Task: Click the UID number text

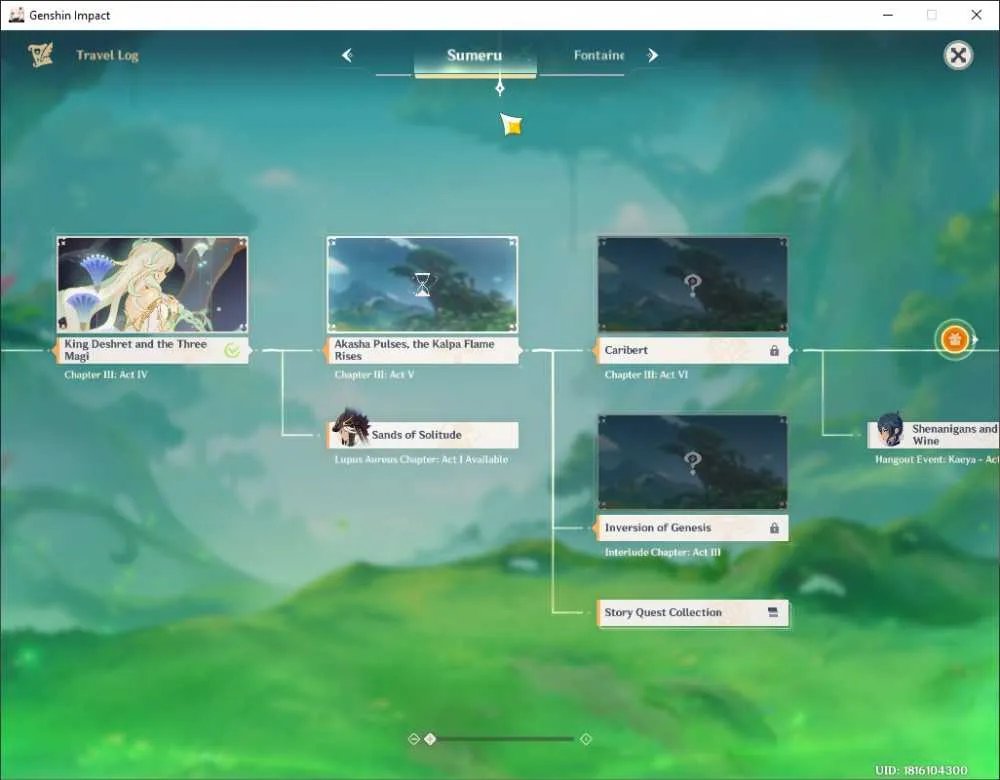Action: point(922,770)
